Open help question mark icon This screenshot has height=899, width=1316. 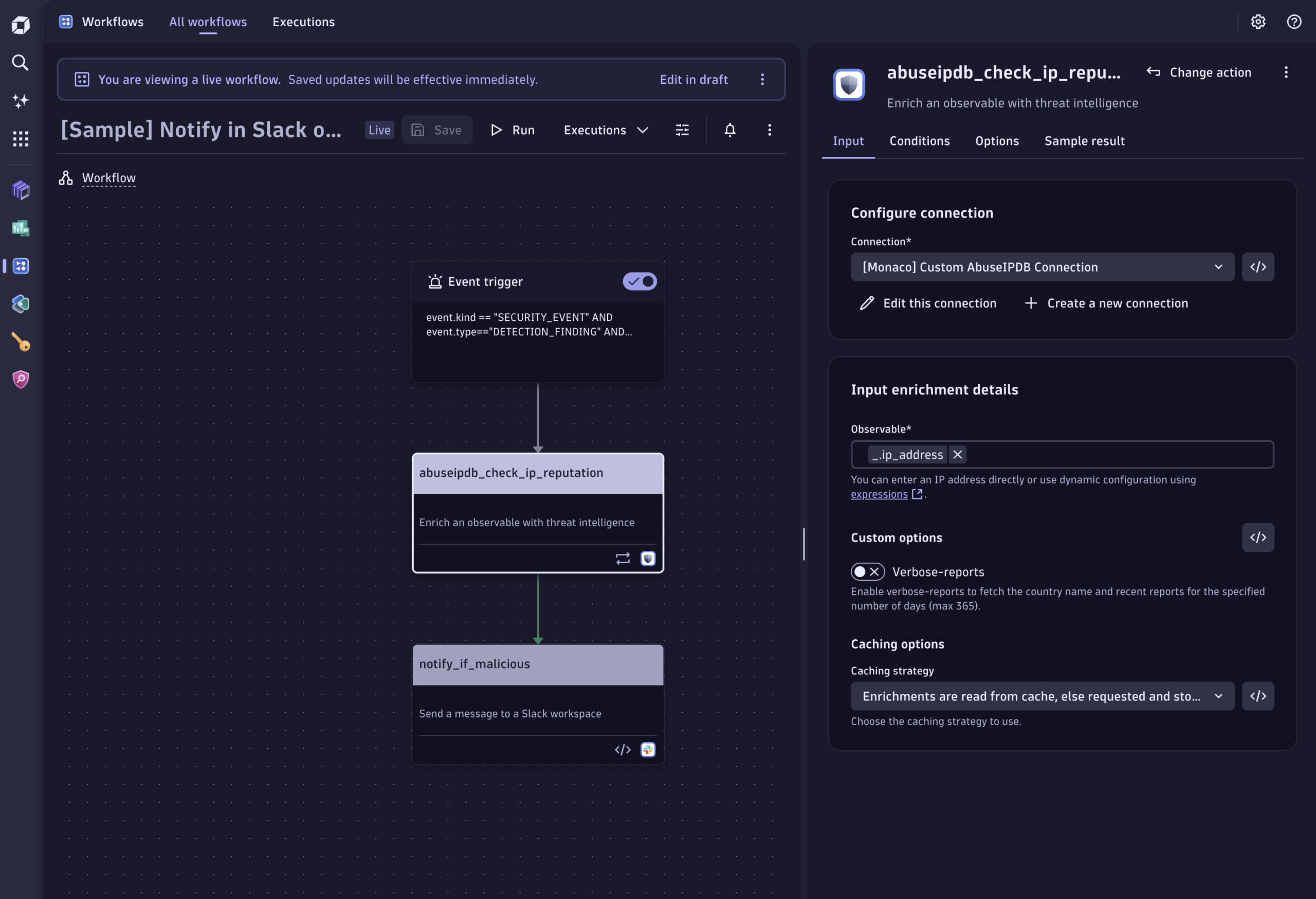1293,22
